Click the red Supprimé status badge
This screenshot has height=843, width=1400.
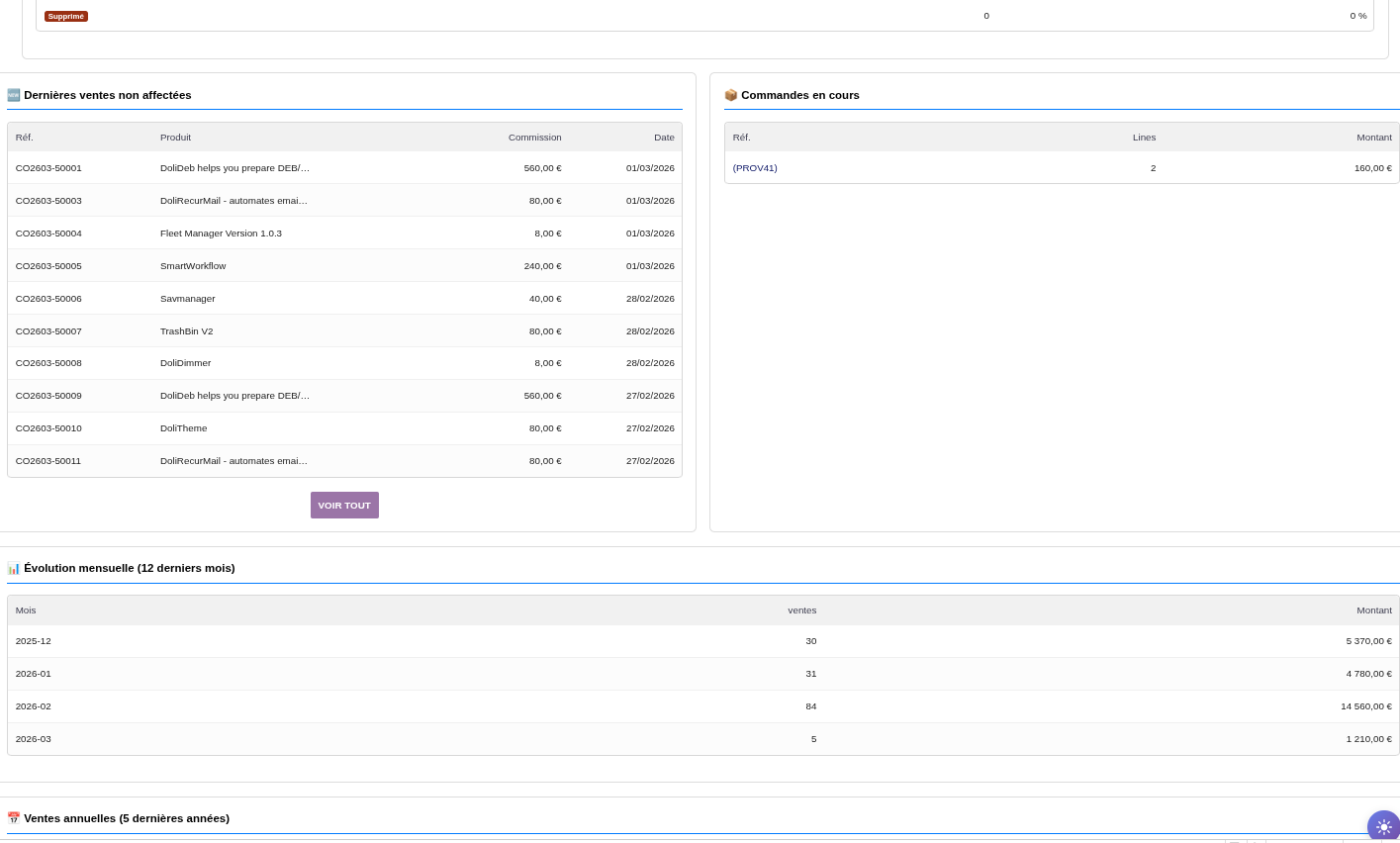pos(66,16)
